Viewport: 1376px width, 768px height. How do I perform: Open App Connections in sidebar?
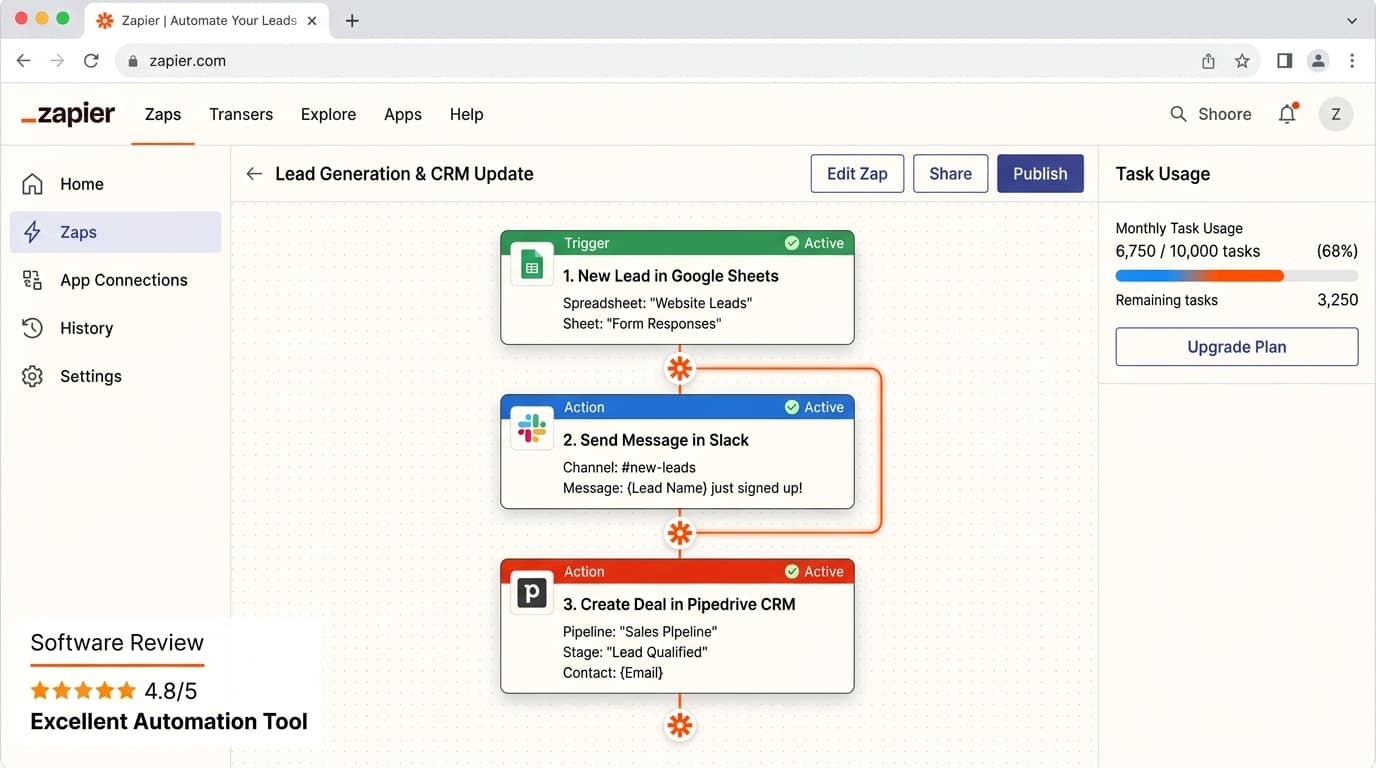tap(115, 280)
